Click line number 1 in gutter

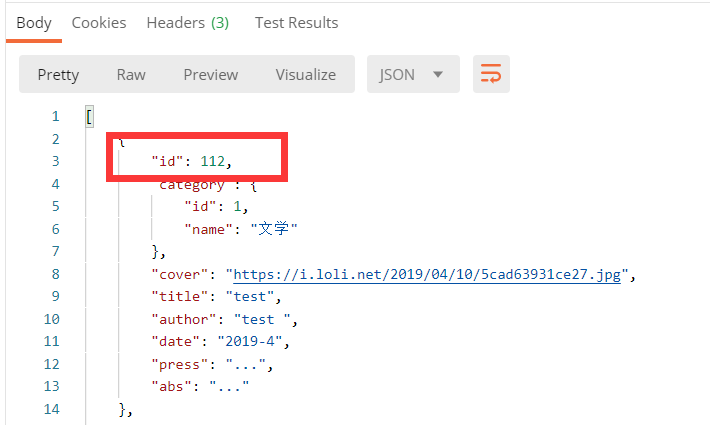pos(55,117)
